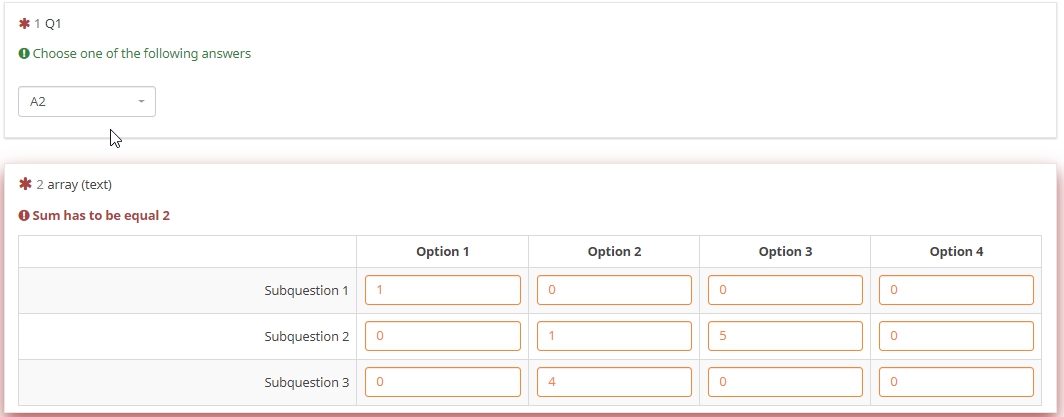This screenshot has width=1064, height=417.
Task: Click the Subquestion 1 Option 1 field
Action: [x=443, y=291]
